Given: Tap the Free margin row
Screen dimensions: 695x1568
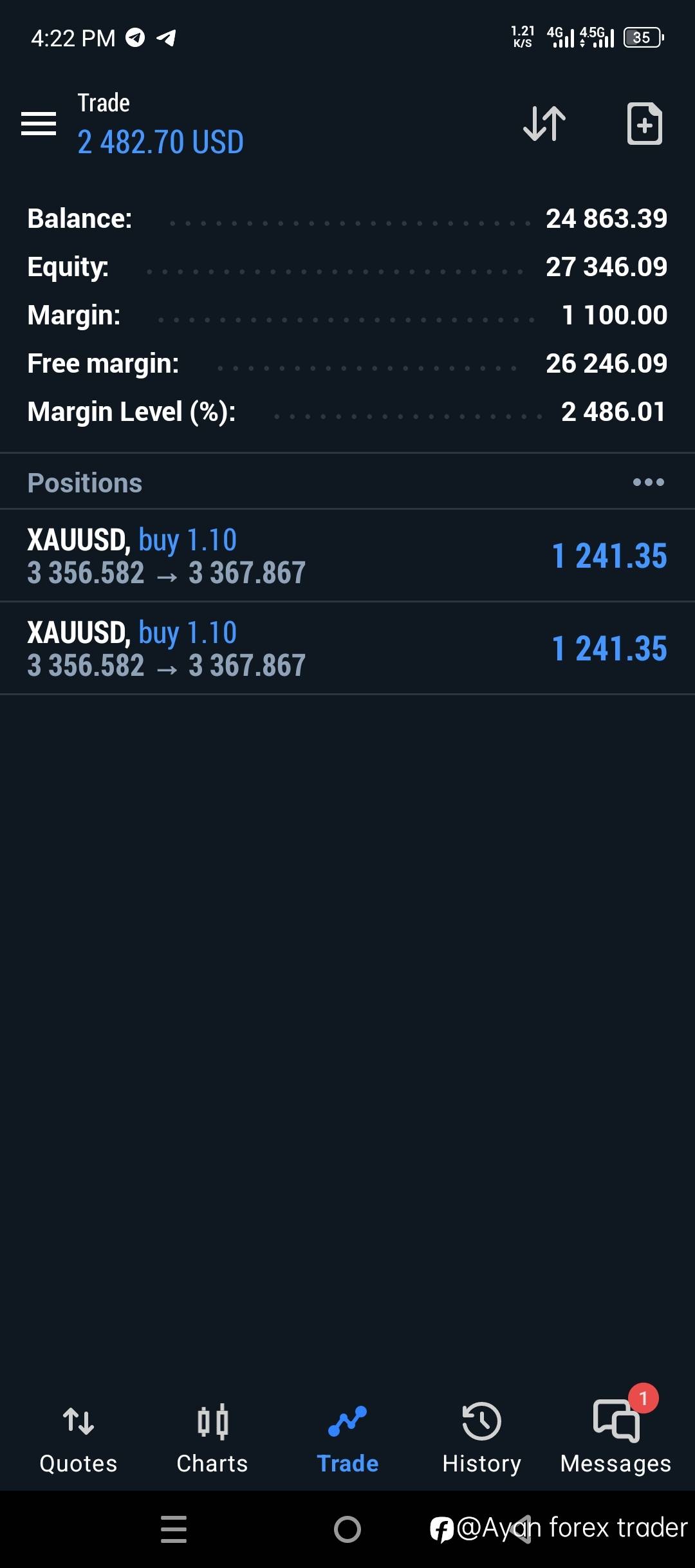Looking at the screenshot, I should [x=347, y=364].
